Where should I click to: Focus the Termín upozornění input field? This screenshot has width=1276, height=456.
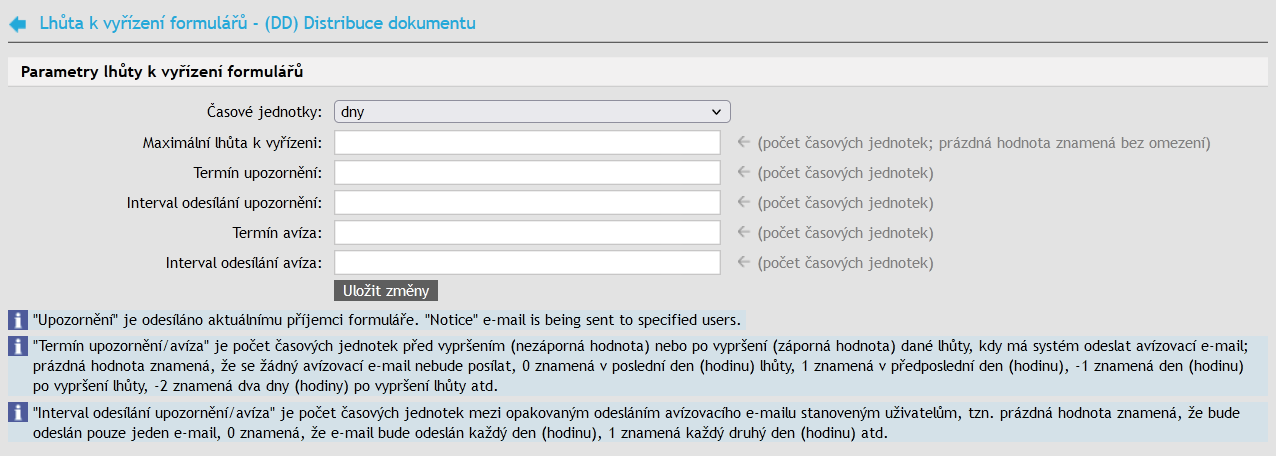[527, 173]
